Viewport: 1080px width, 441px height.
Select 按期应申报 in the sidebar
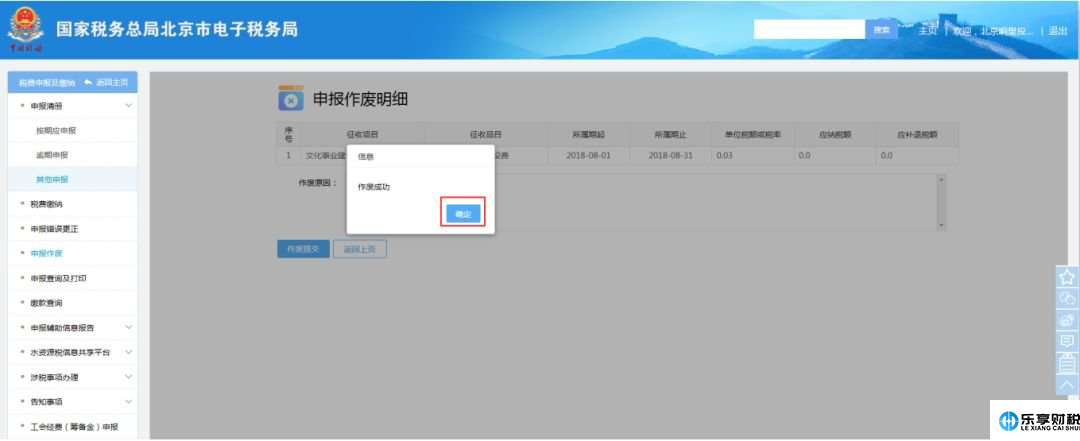(56, 130)
